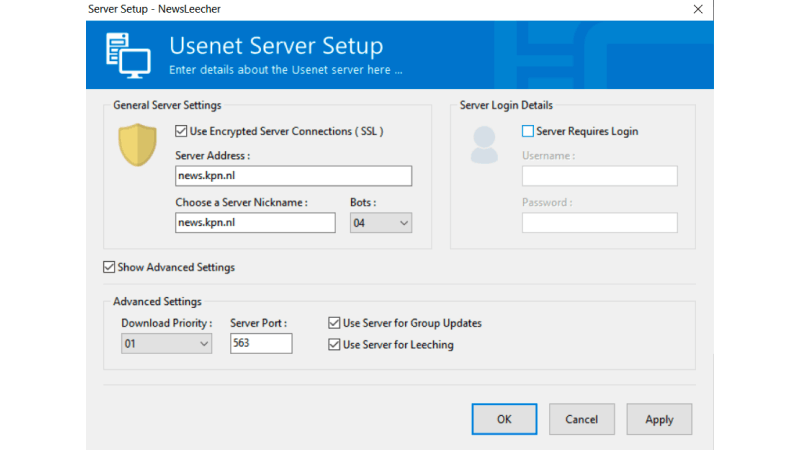Click the server computer icon in header

coord(128,55)
